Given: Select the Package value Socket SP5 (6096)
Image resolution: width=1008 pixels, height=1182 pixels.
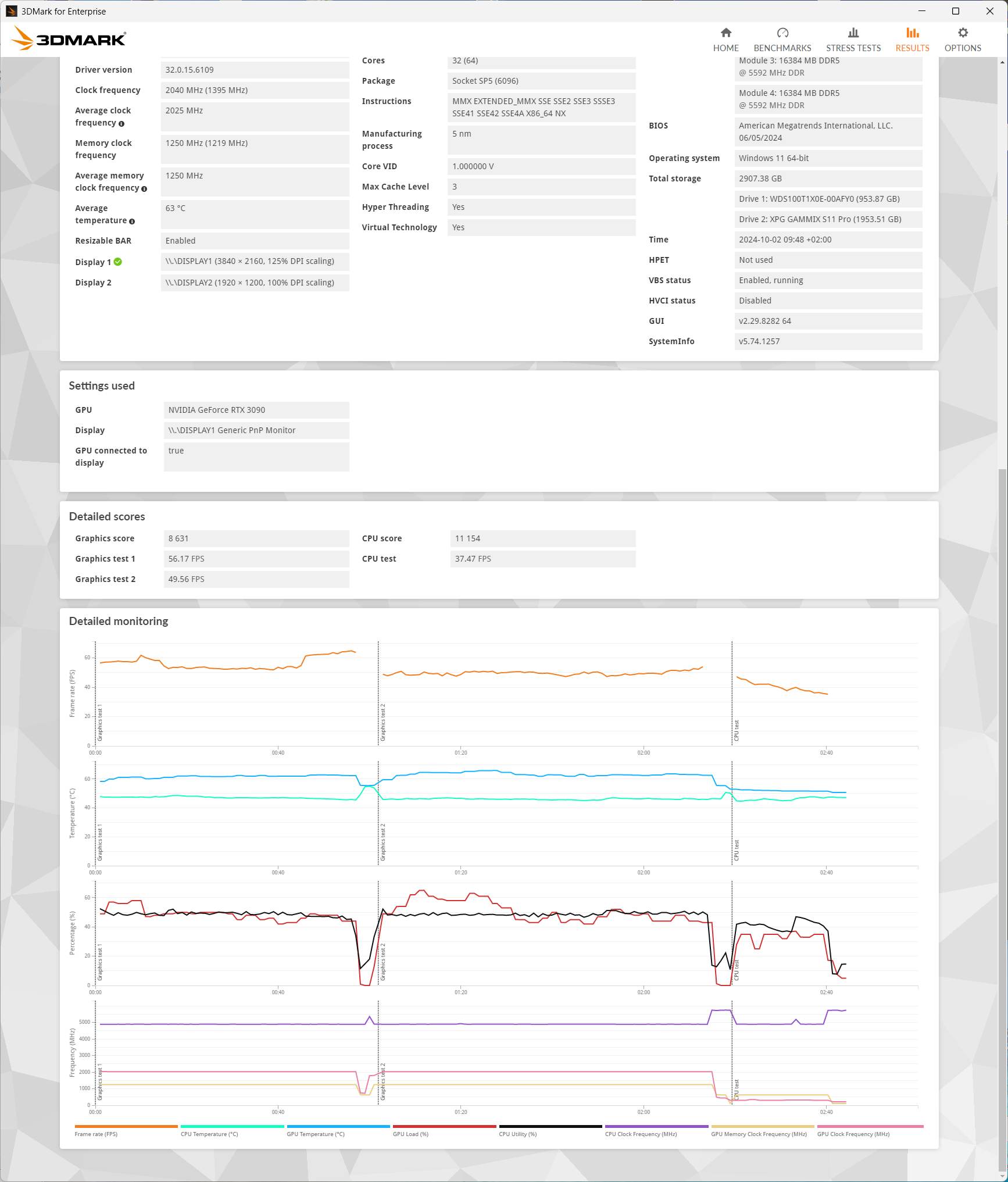Looking at the screenshot, I should coord(542,81).
